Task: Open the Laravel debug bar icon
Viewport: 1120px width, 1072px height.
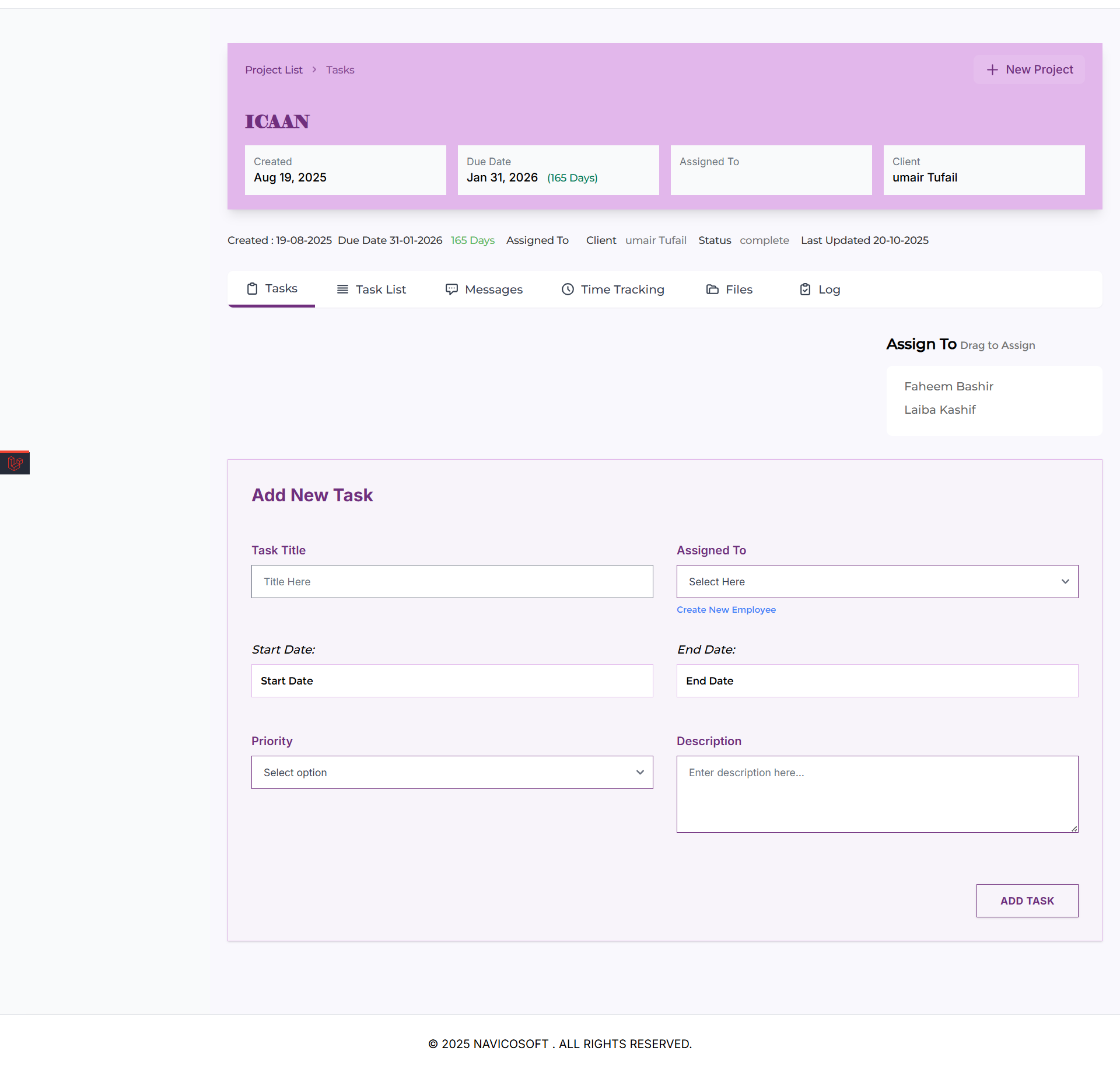Action: click(x=15, y=463)
